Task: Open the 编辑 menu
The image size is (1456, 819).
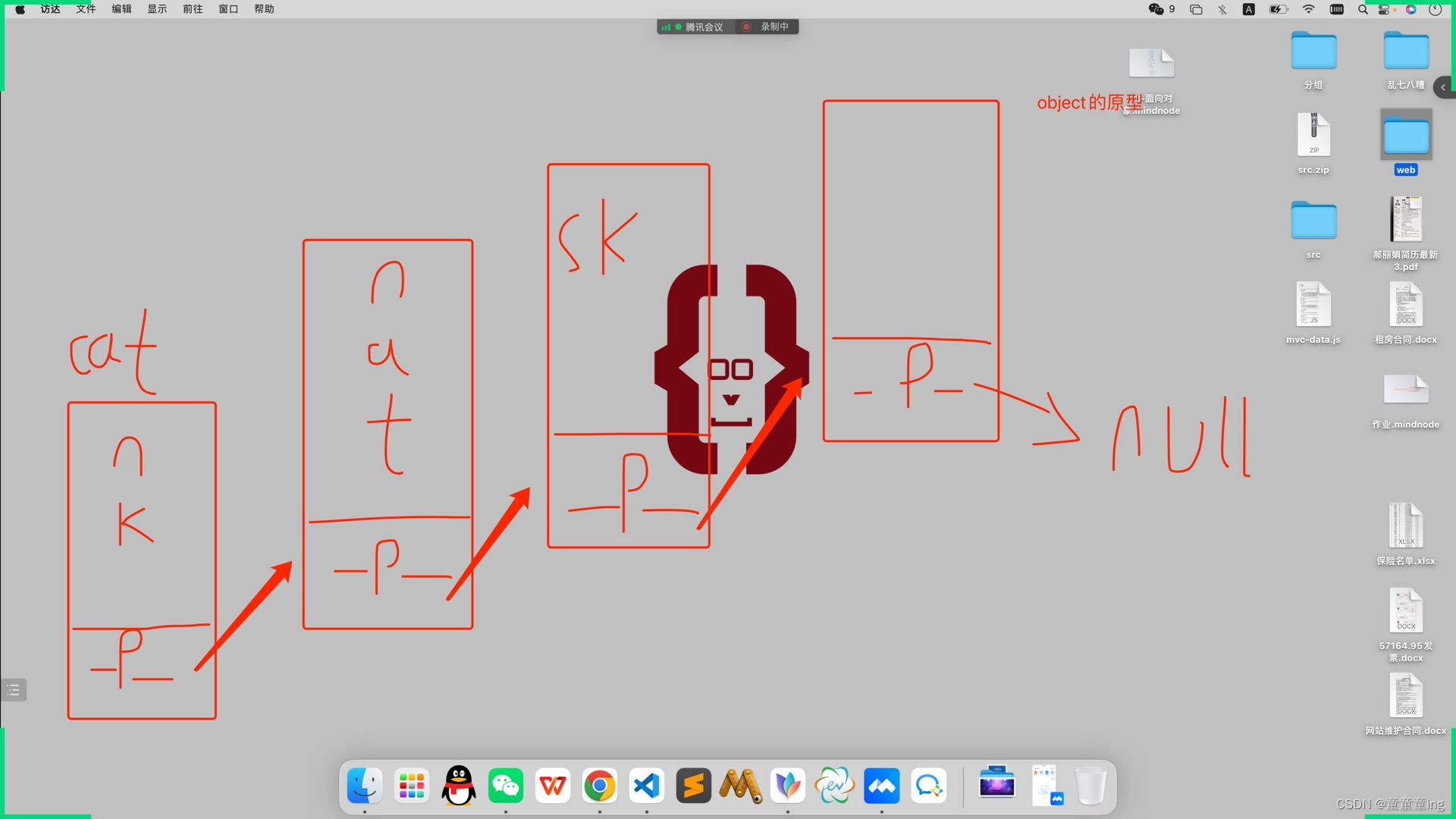Action: point(121,9)
